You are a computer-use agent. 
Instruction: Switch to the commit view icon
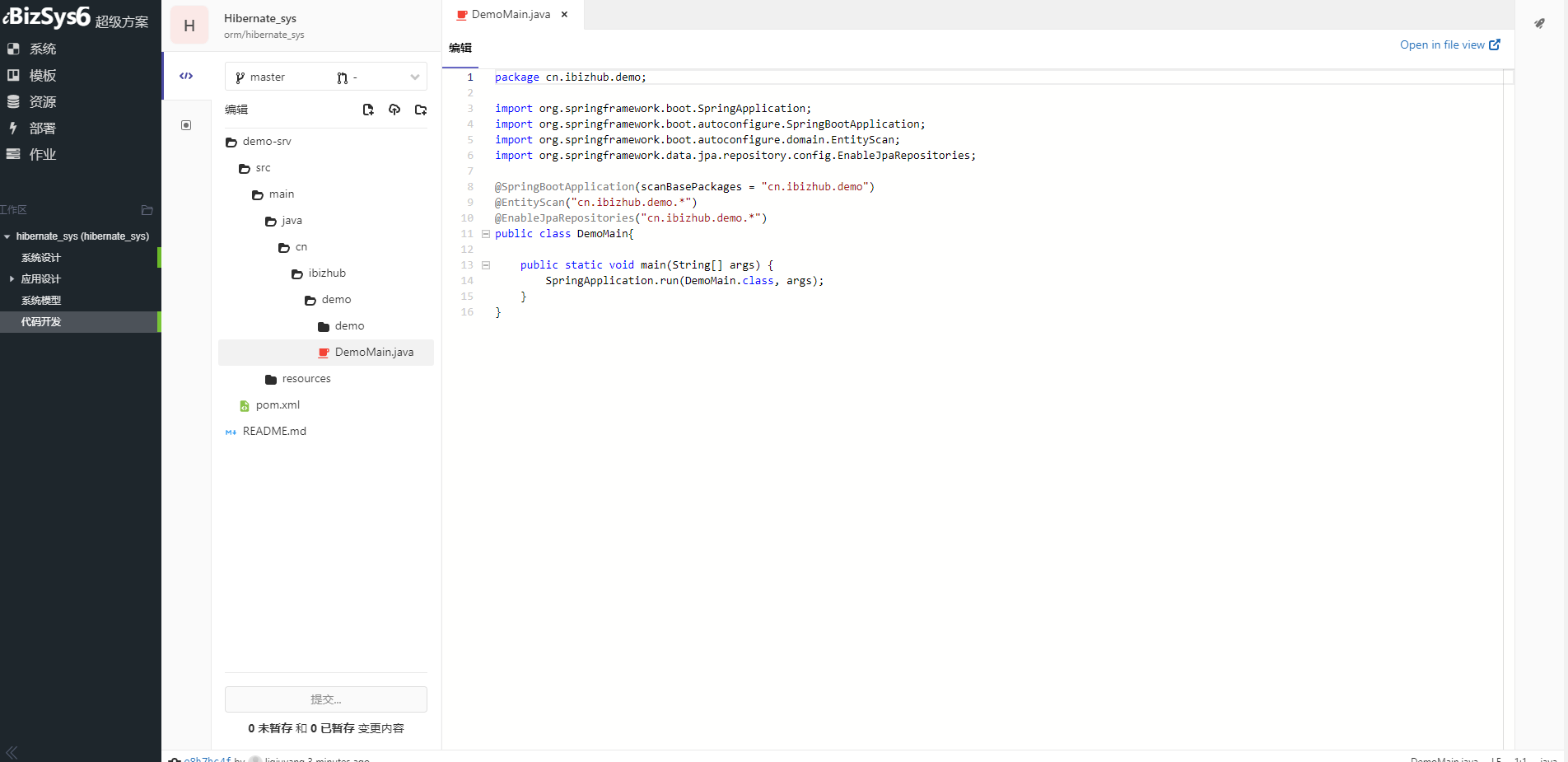coord(186,125)
